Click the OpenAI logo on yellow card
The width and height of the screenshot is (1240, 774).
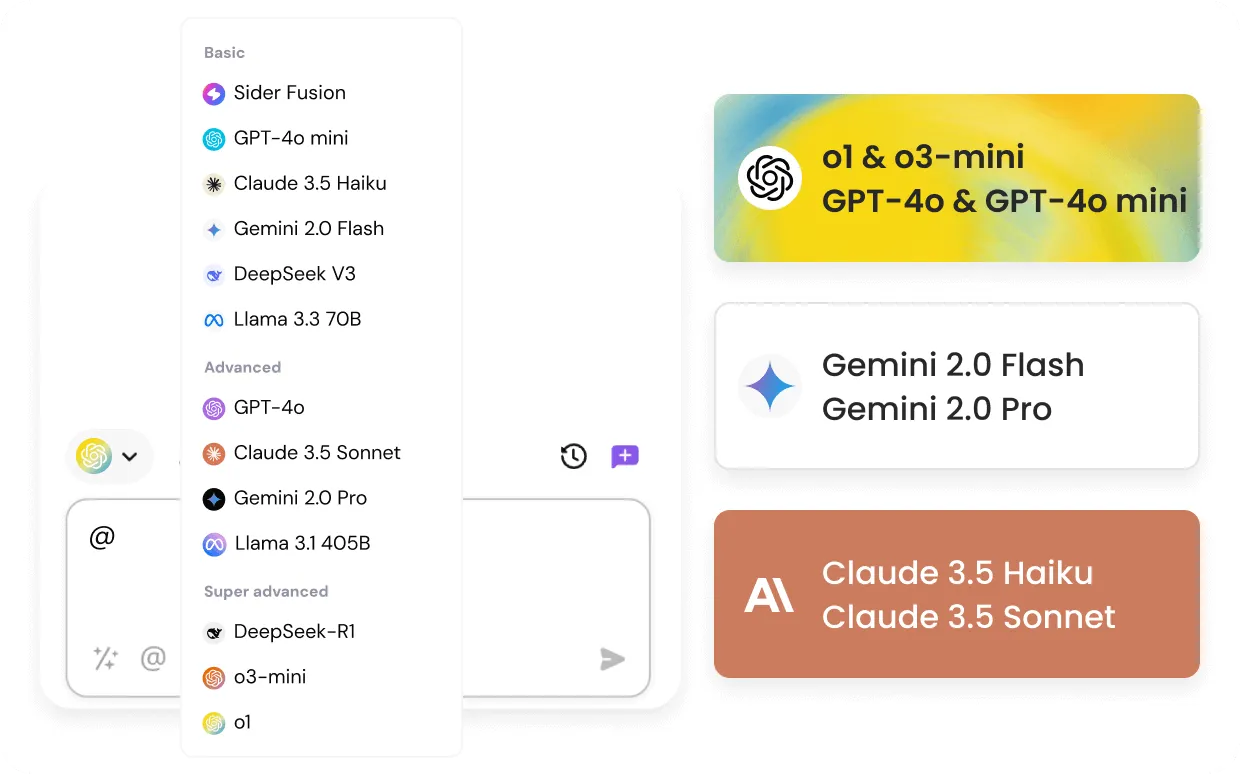click(x=769, y=178)
